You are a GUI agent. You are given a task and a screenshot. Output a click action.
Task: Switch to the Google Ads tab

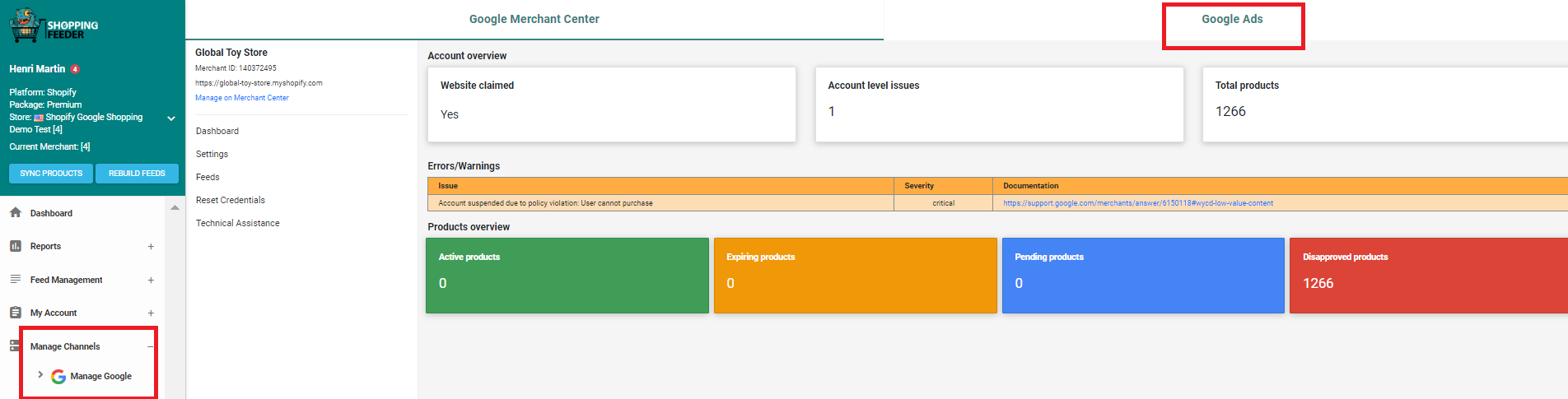(x=1232, y=19)
